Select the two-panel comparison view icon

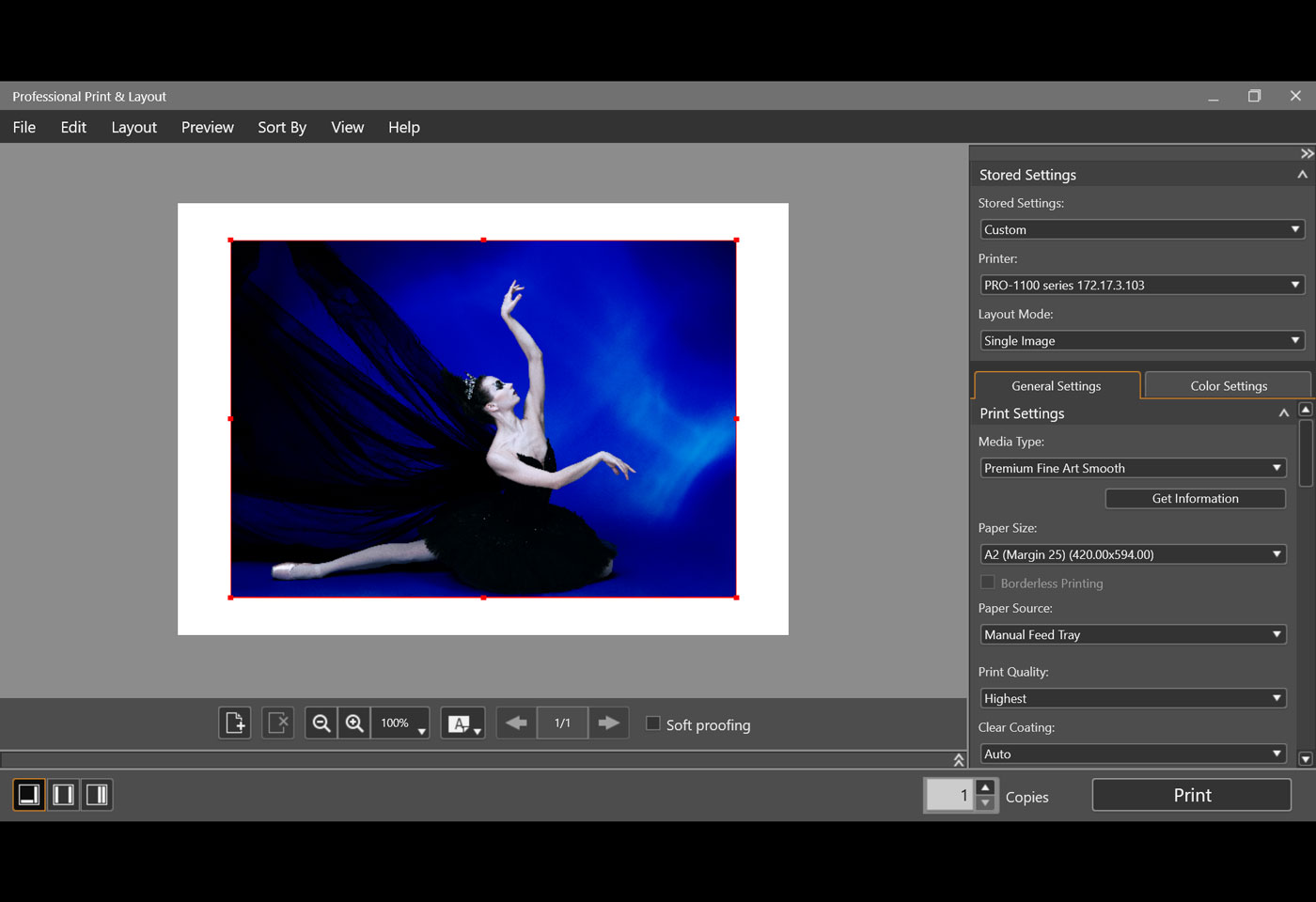[62, 794]
